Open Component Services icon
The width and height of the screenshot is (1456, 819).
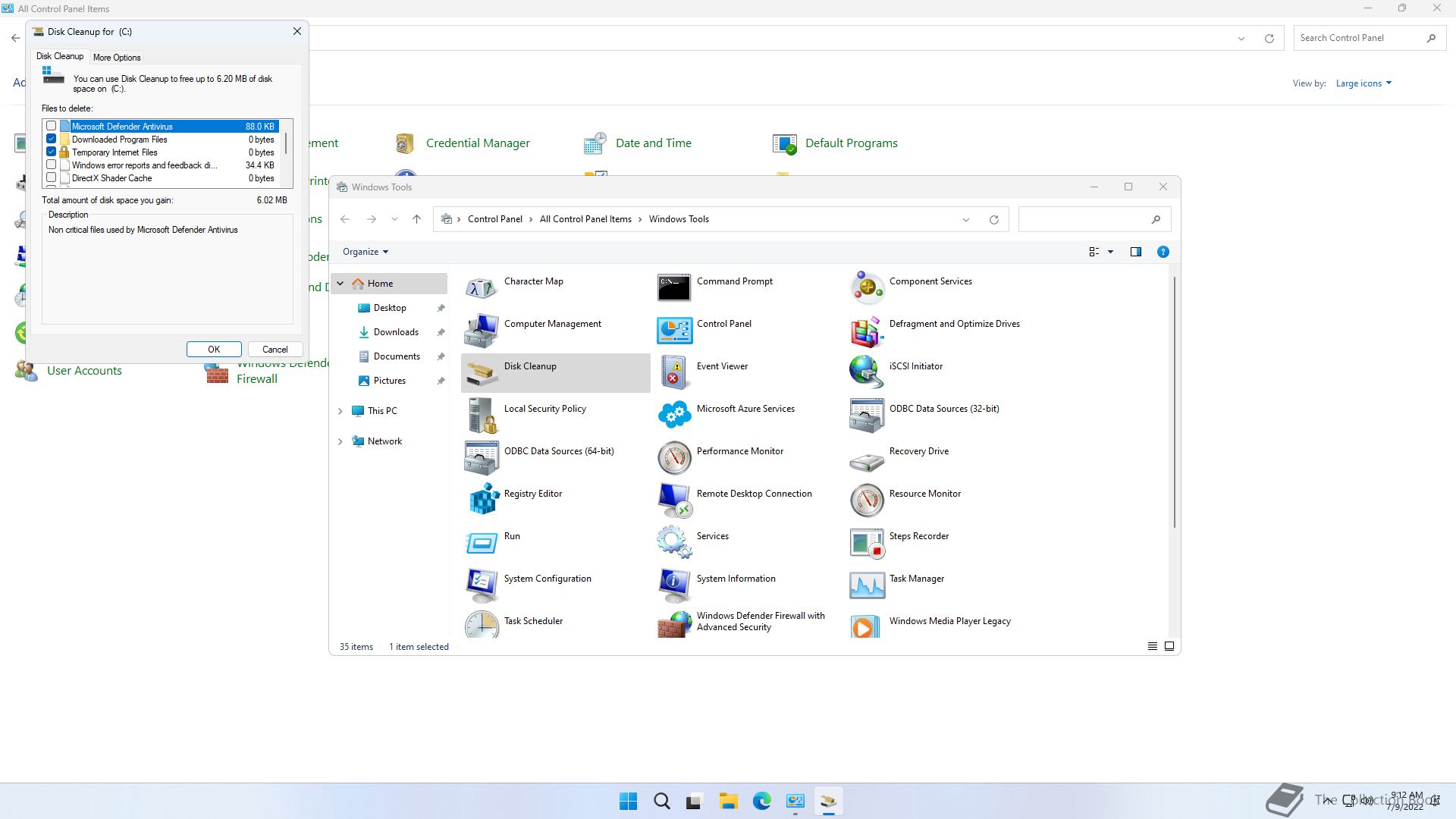click(x=867, y=288)
